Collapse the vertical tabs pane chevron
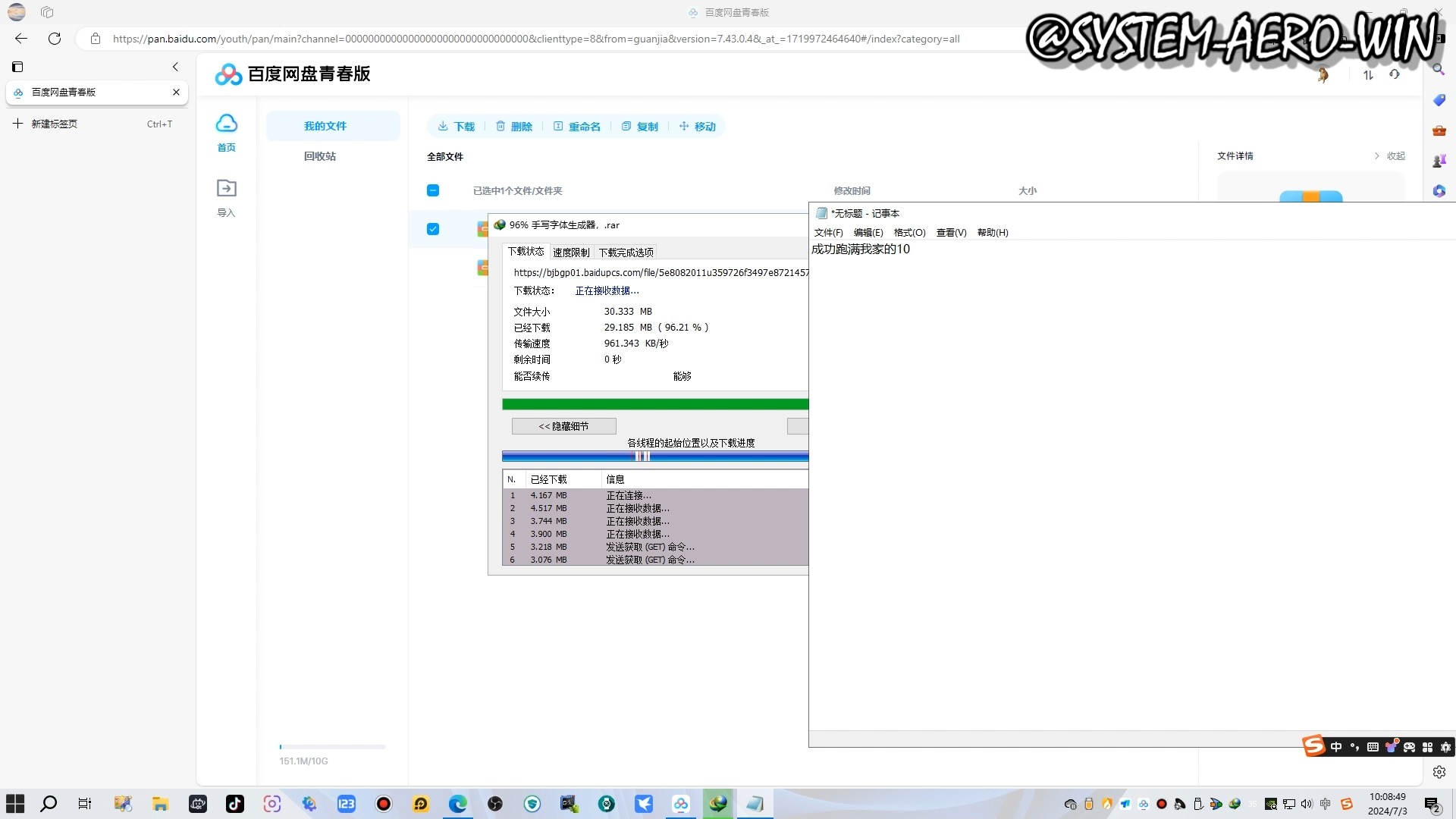 175,67
